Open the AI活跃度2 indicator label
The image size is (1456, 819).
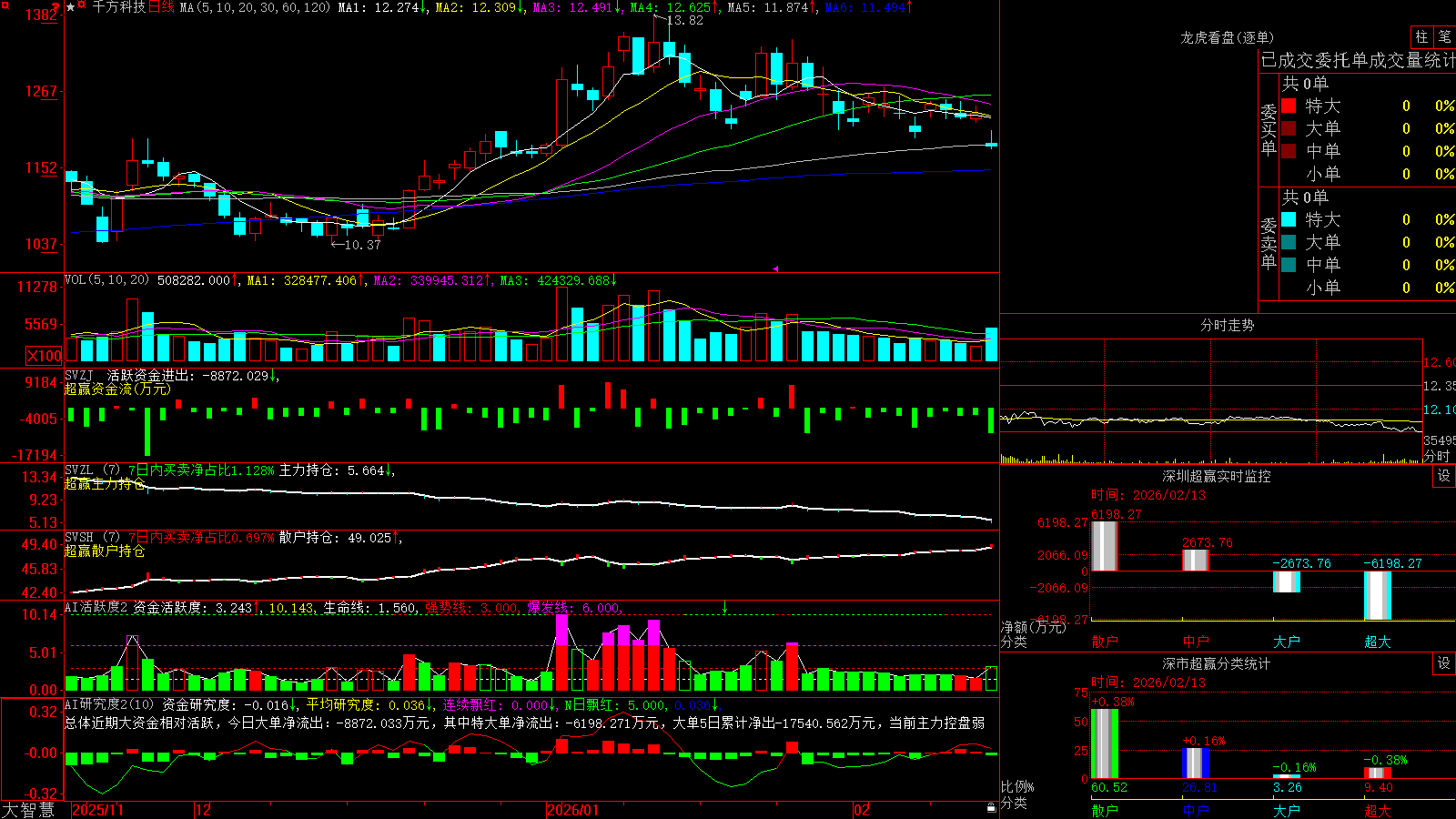coord(96,608)
